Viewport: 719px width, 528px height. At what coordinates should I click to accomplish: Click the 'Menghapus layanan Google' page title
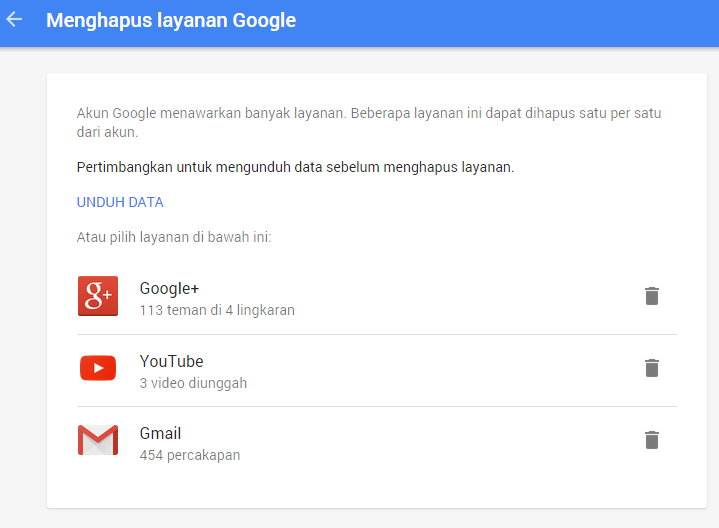(171, 21)
